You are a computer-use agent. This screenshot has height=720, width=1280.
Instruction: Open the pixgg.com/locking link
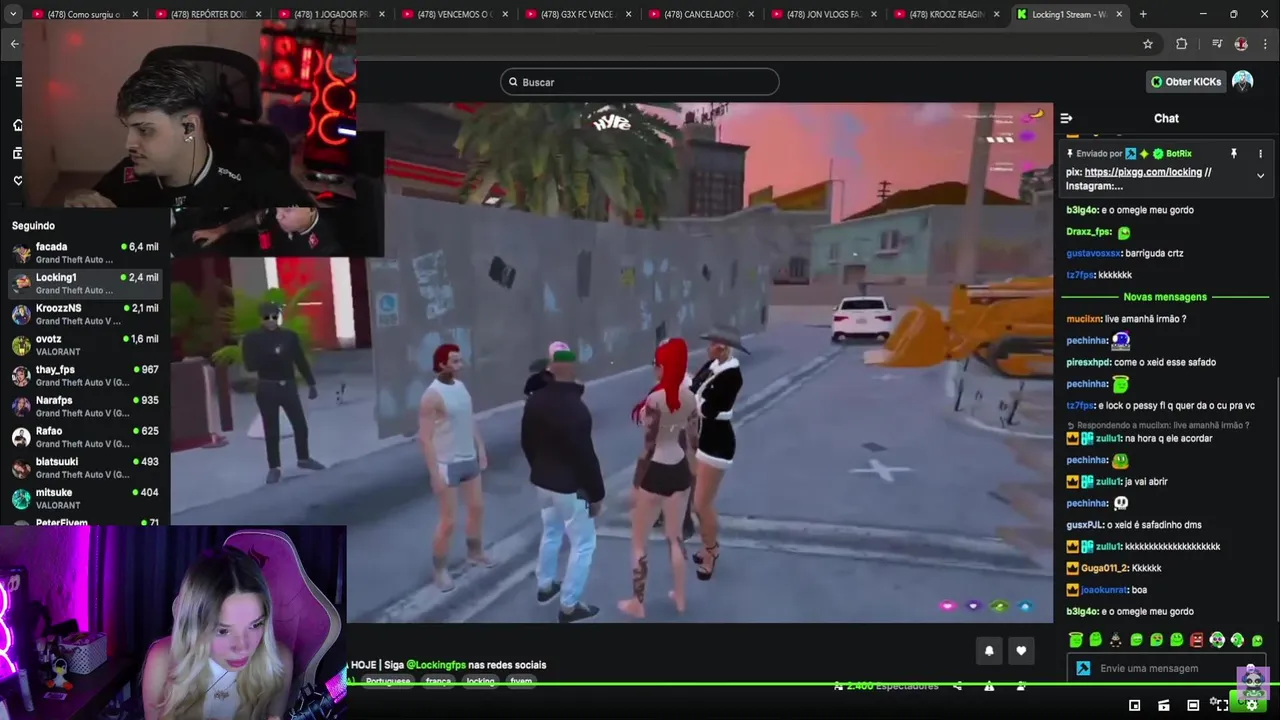1143,172
